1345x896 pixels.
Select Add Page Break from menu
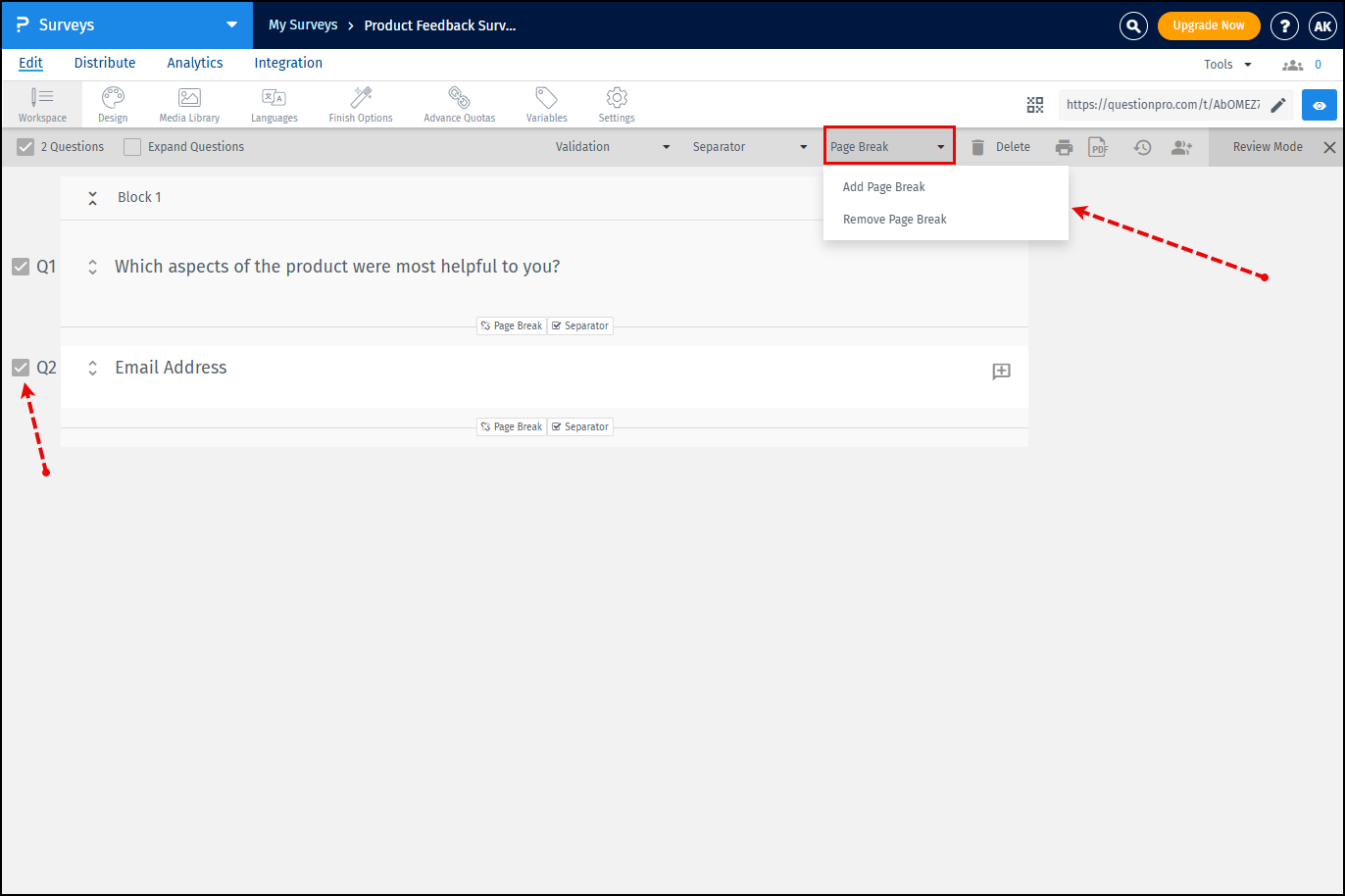point(884,187)
